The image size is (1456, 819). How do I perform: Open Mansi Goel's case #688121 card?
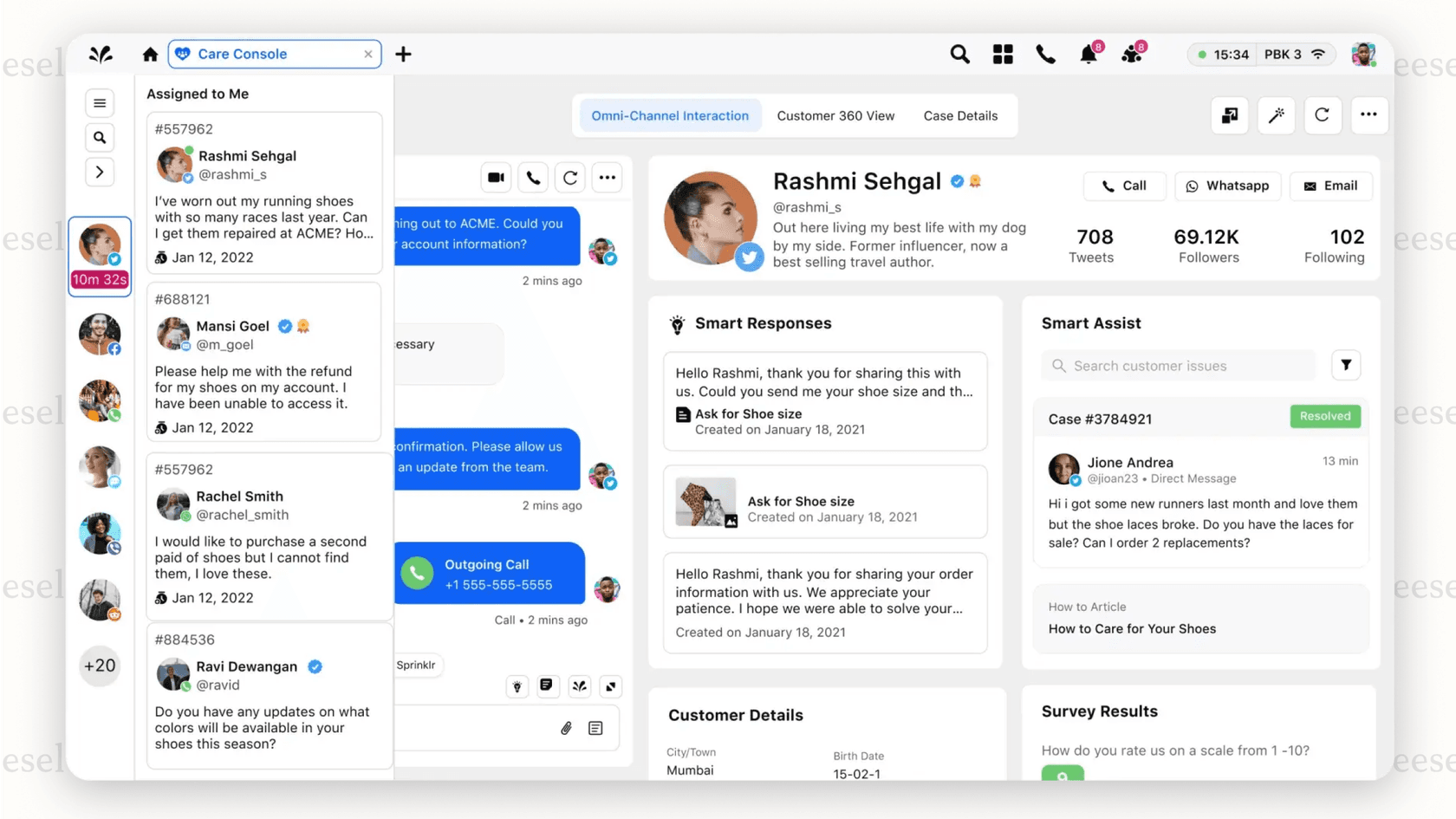click(264, 362)
